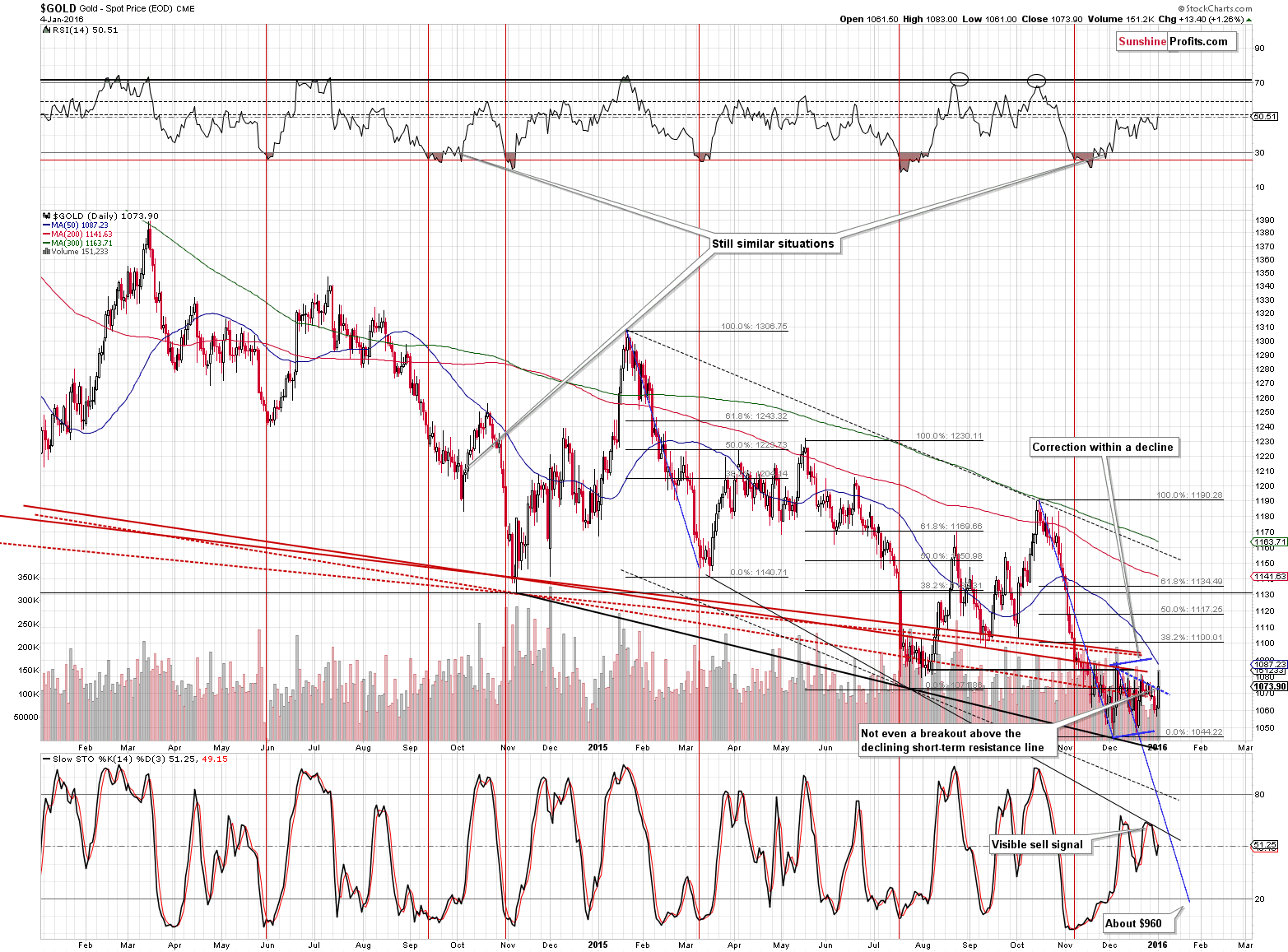The width and height of the screenshot is (1288, 952).
Task: Click the '$GOLD (Daily) 1073.90' legend text
Action: tap(106, 216)
